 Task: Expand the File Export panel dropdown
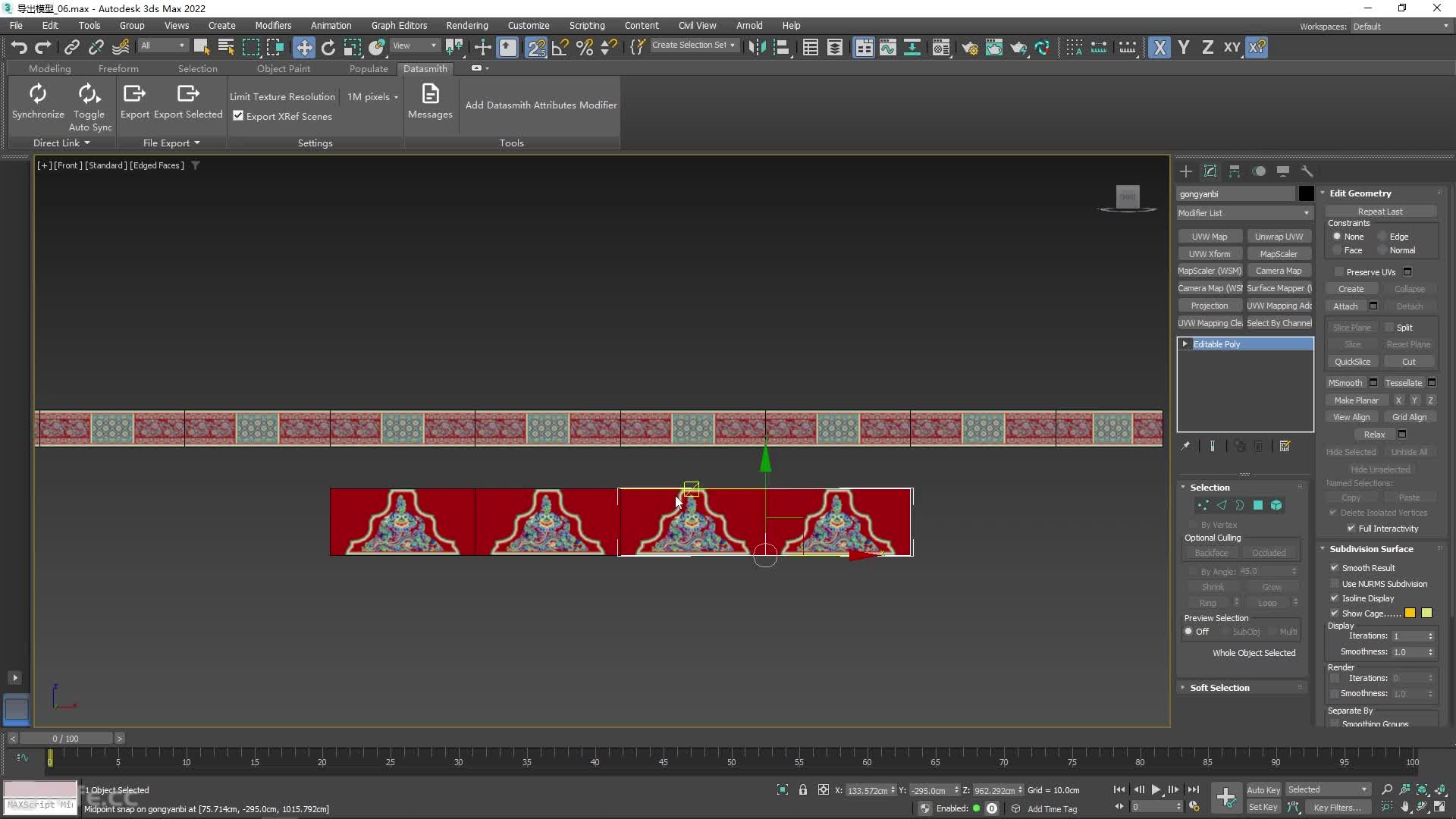click(171, 143)
